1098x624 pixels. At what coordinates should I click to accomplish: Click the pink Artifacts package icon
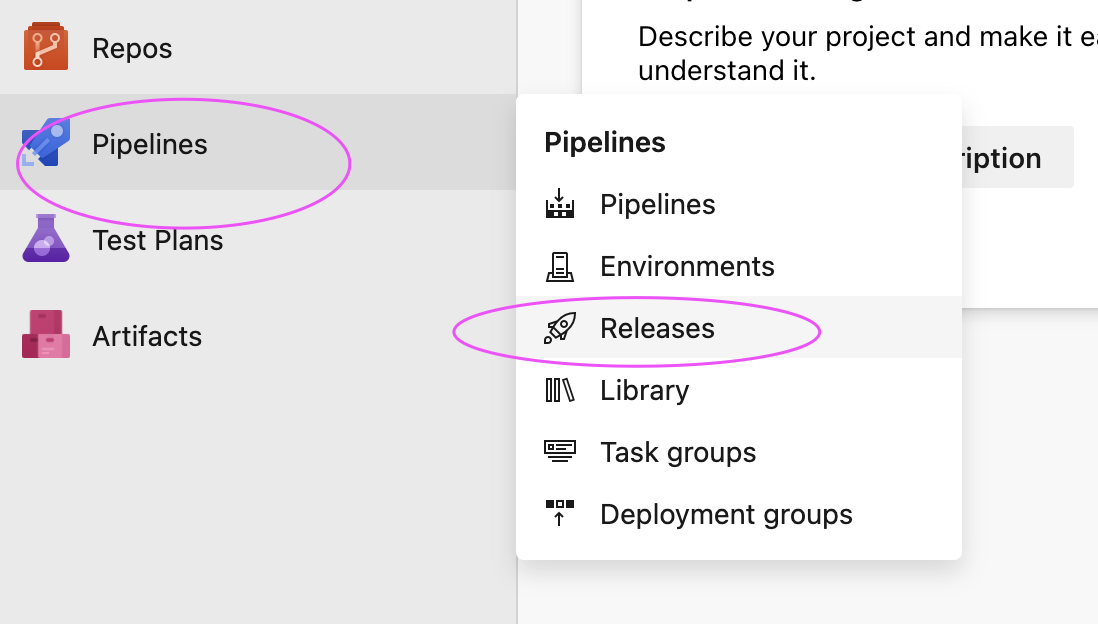click(x=46, y=334)
